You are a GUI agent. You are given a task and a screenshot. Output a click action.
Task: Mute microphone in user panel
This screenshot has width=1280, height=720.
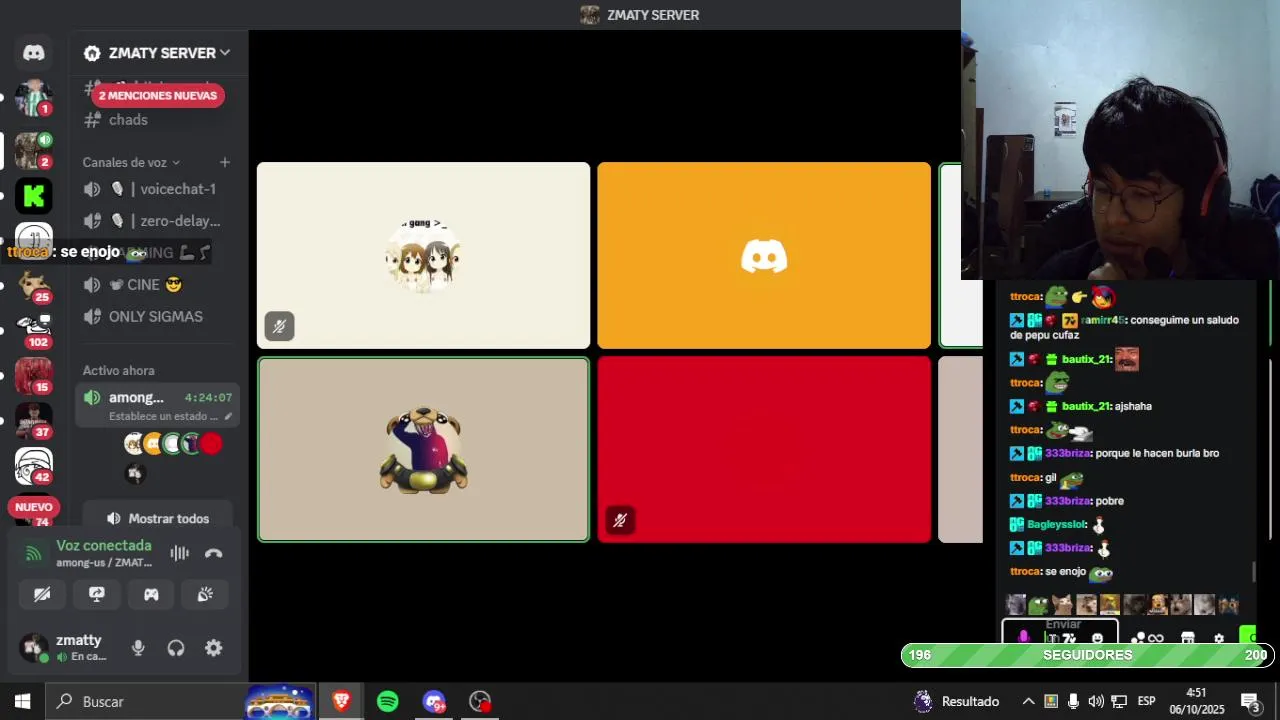[x=138, y=648]
